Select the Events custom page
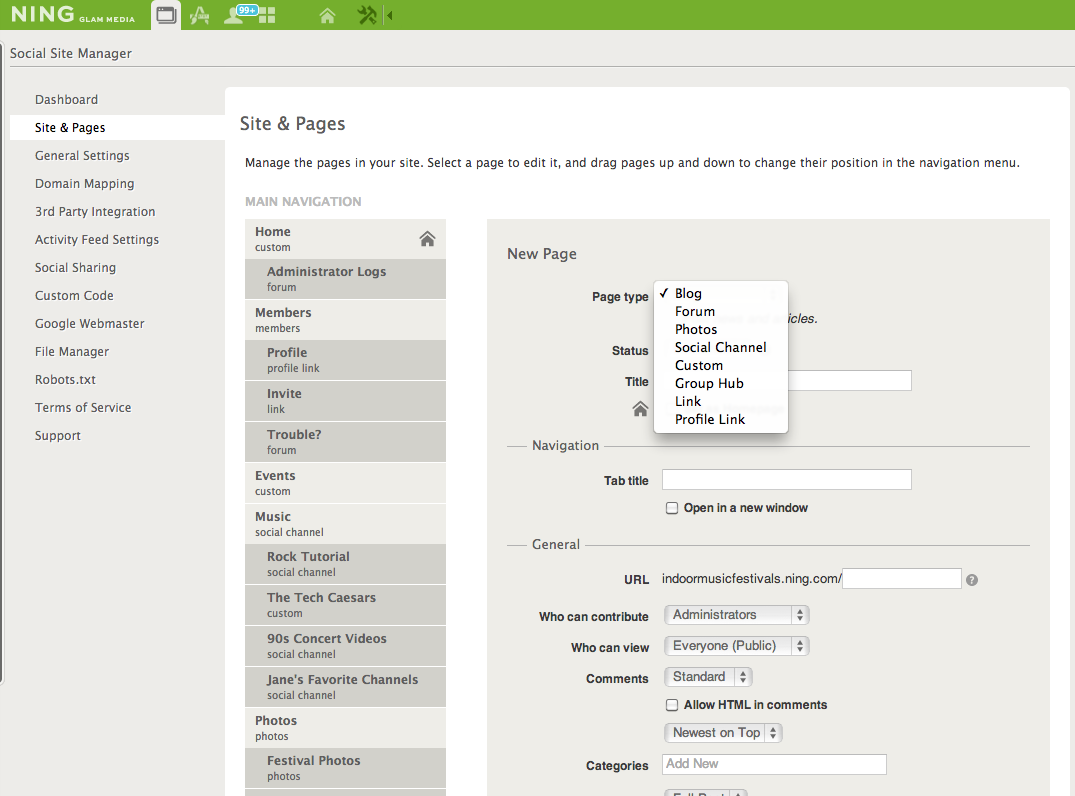1075x796 pixels. [x=346, y=483]
